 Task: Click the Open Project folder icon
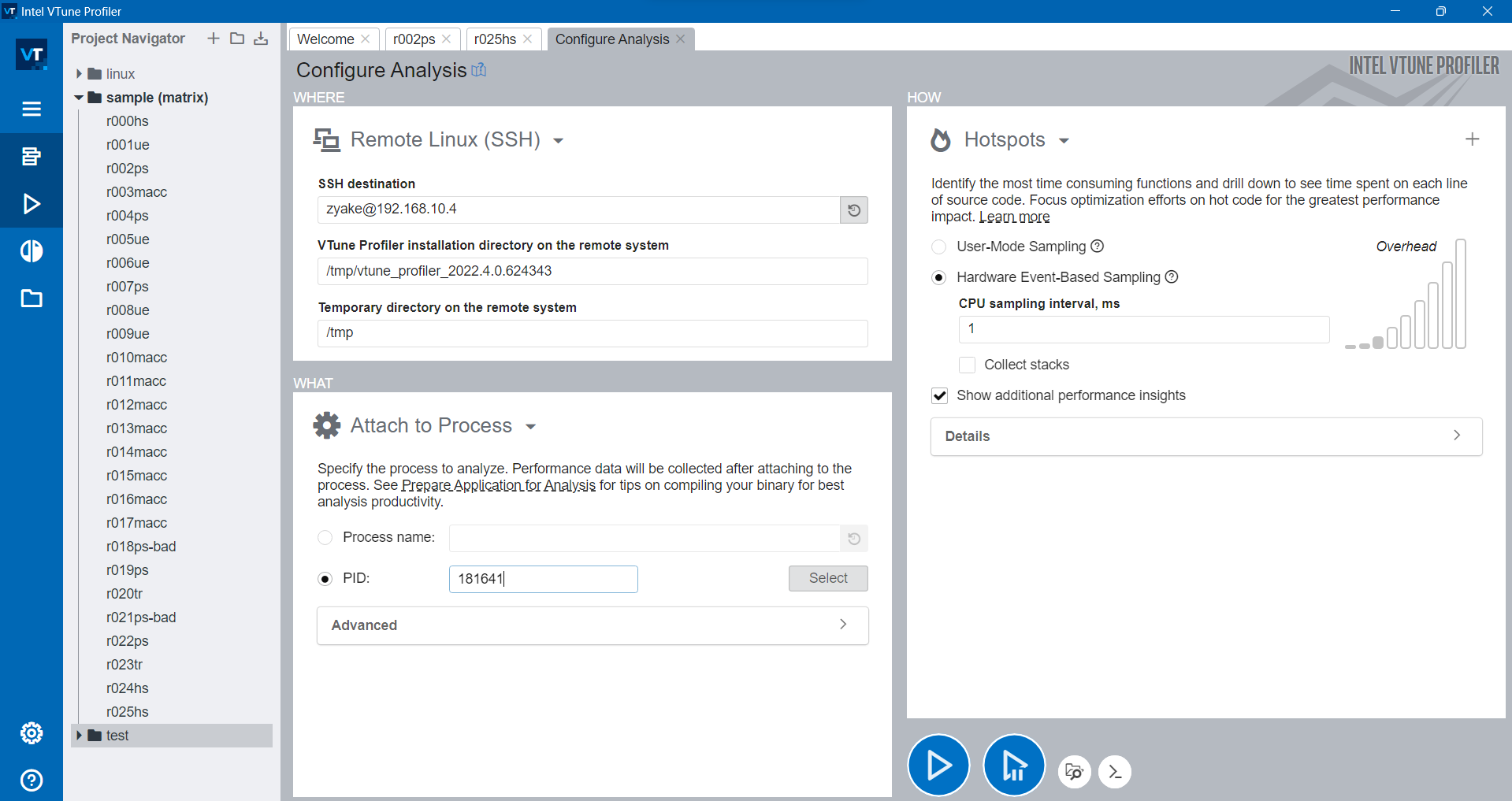pos(237,39)
